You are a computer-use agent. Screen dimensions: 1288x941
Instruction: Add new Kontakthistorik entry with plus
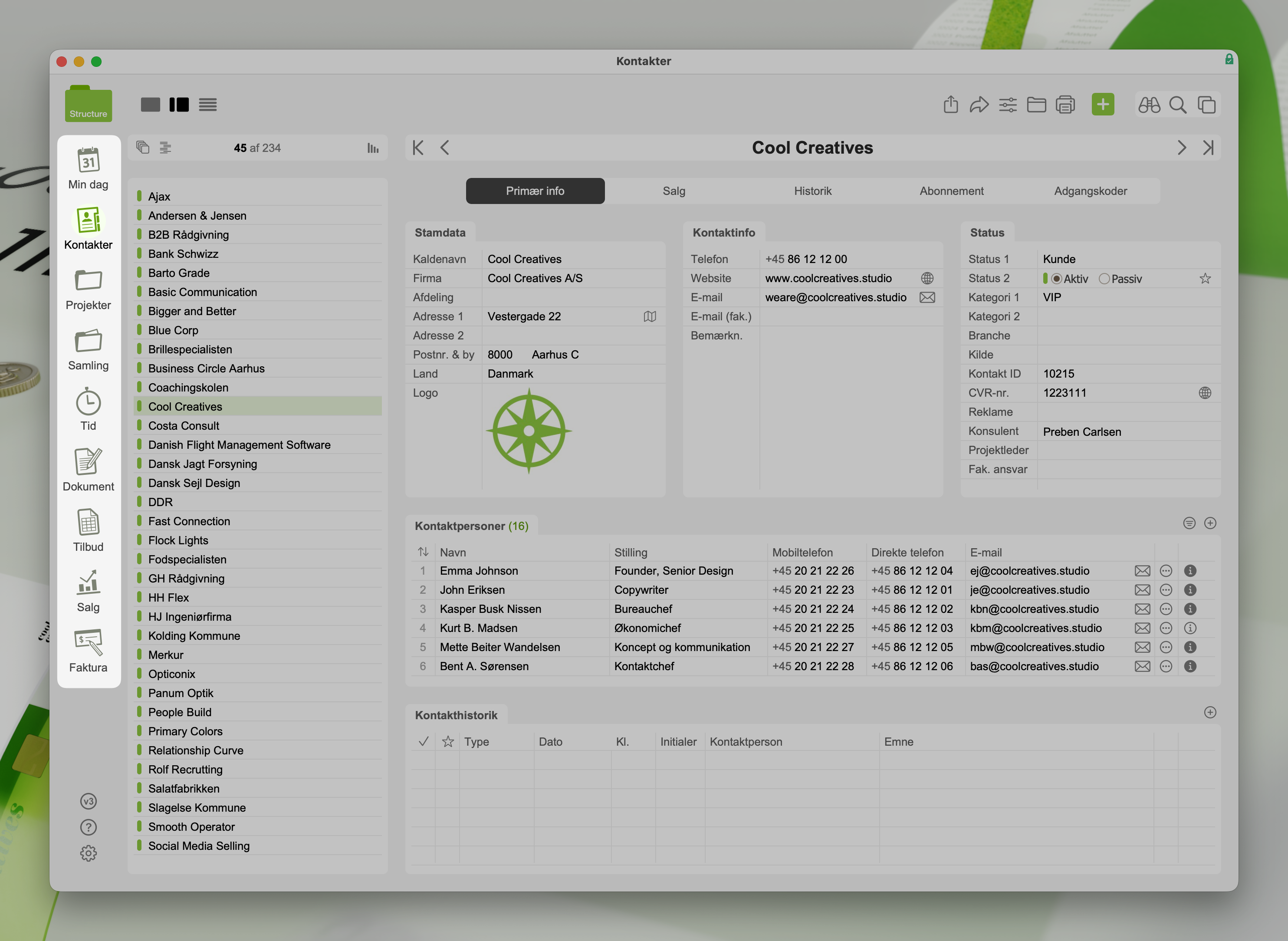coord(1210,713)
